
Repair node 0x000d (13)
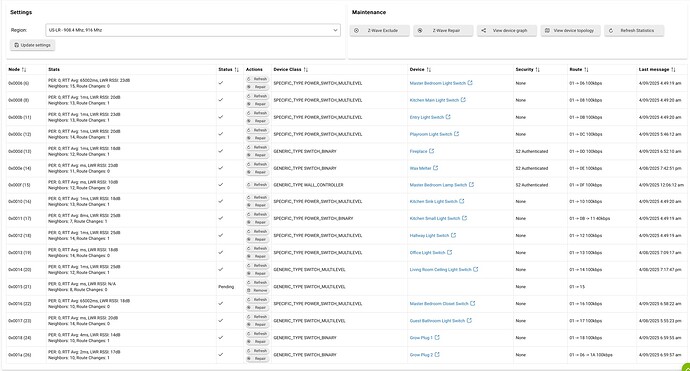[x=257, y=155]
